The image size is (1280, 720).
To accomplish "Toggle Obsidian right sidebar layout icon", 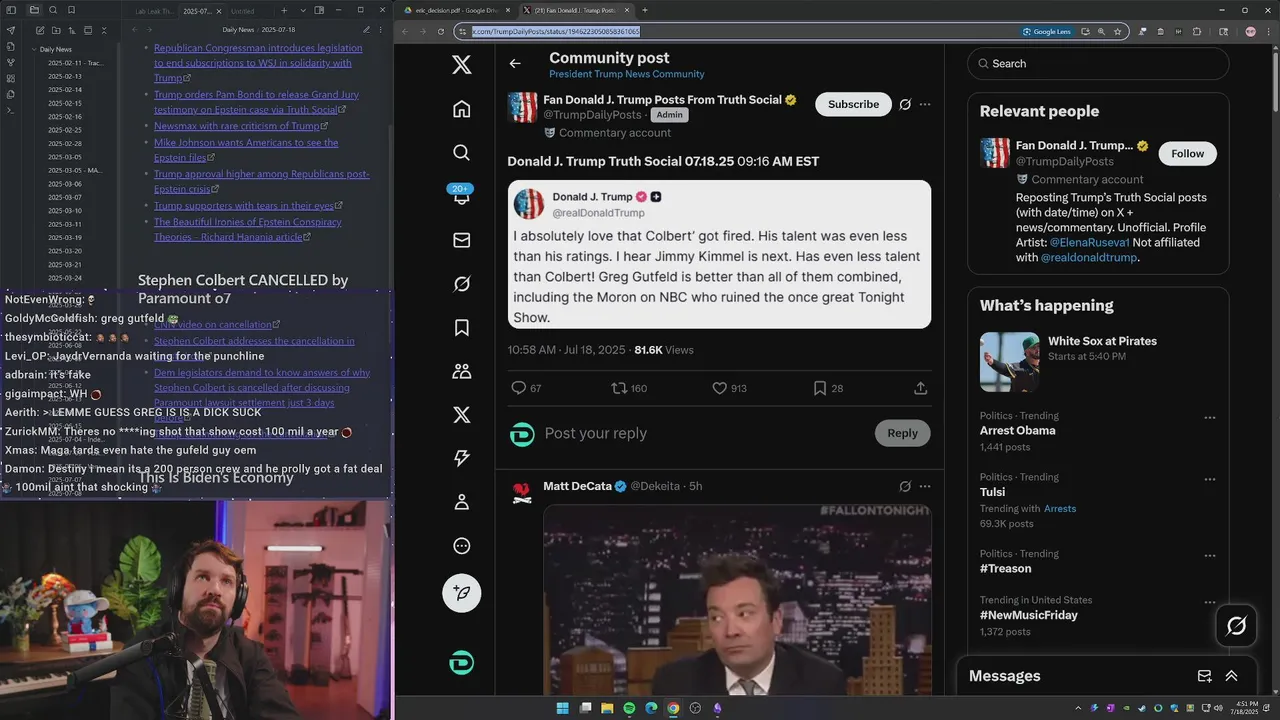I will (x=319, y=10).
